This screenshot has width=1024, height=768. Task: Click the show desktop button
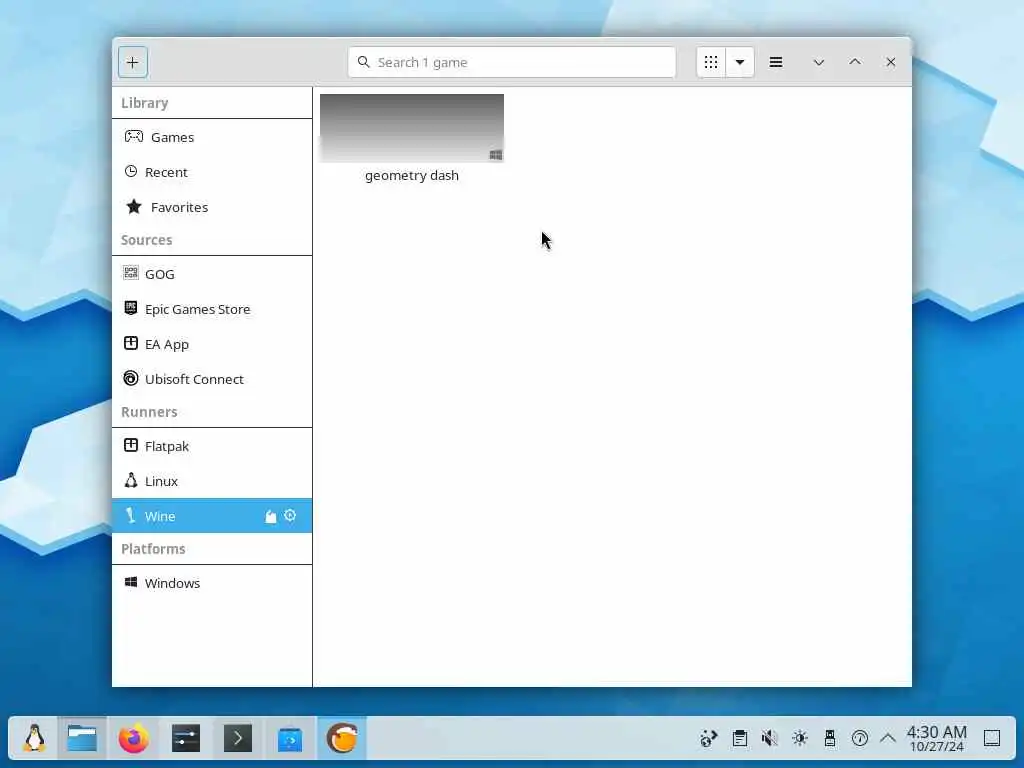(992, 739)
